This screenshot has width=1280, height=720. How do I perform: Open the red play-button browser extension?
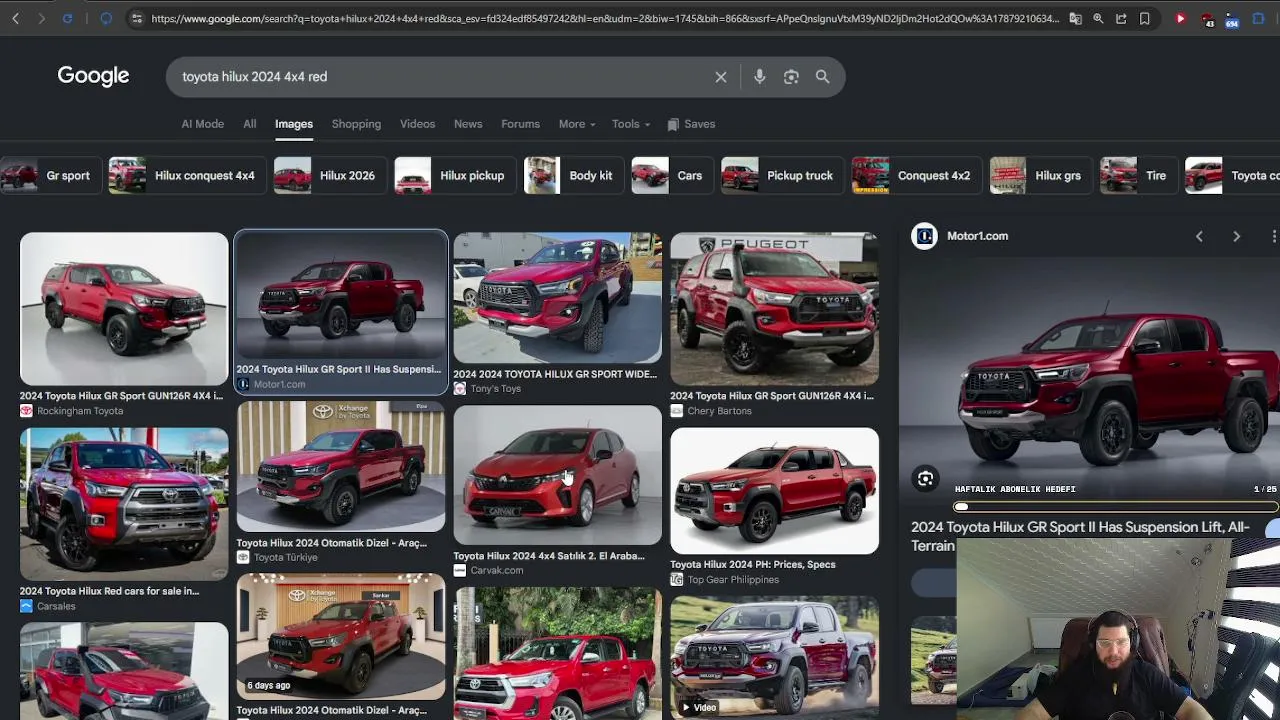click(1181, 18)
